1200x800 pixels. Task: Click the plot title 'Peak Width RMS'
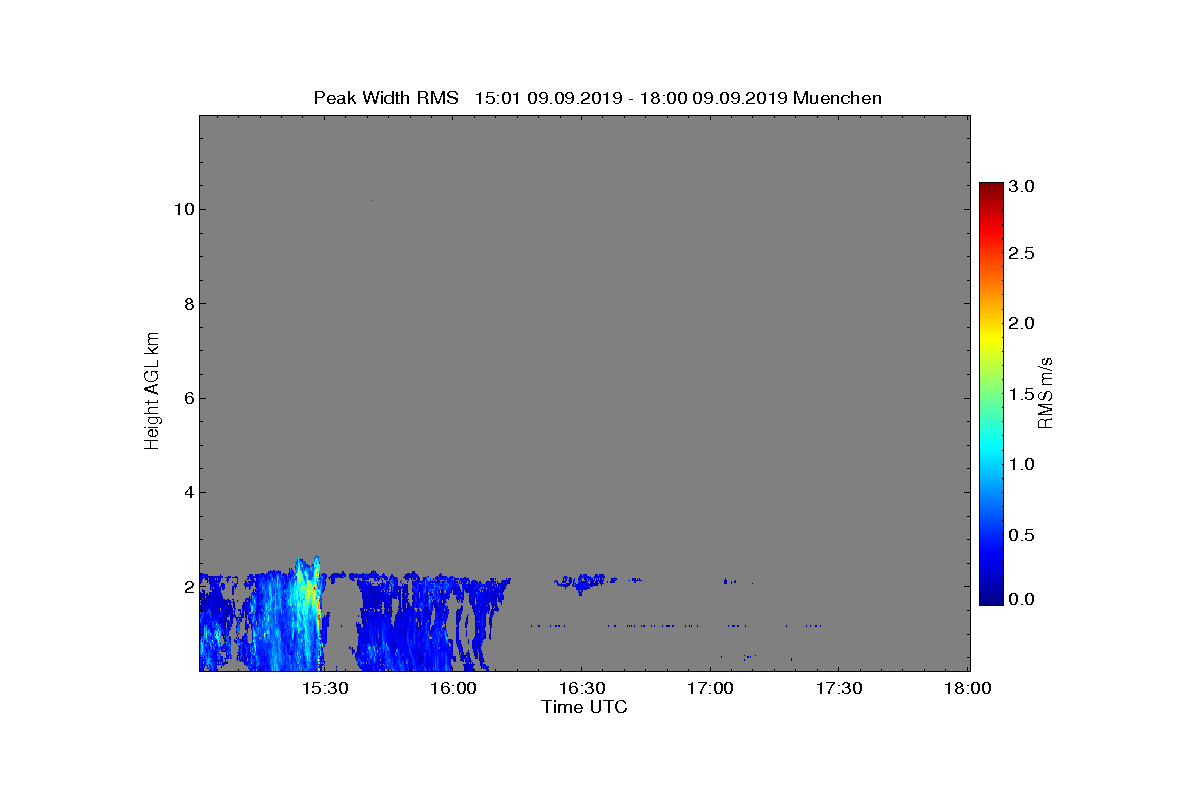(386, 98)
